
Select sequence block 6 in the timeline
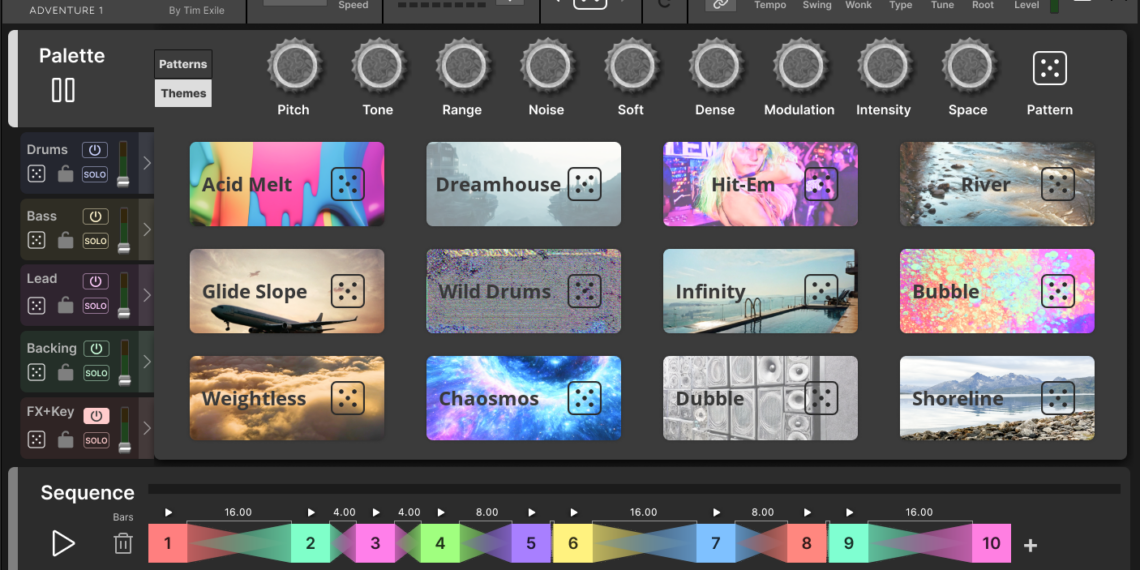point(573,543)
